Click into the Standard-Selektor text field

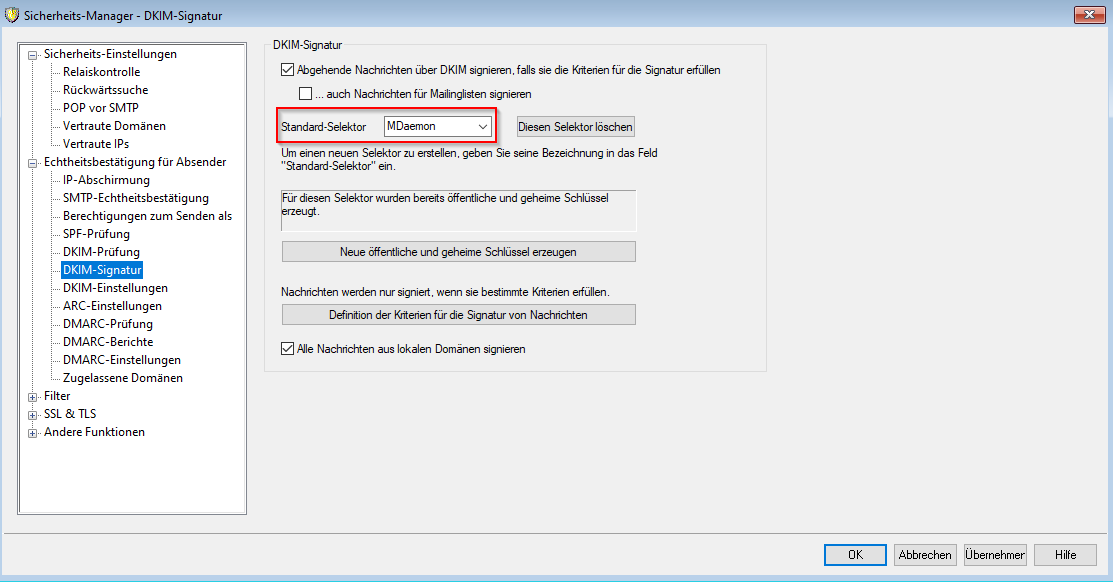point(427,127)
